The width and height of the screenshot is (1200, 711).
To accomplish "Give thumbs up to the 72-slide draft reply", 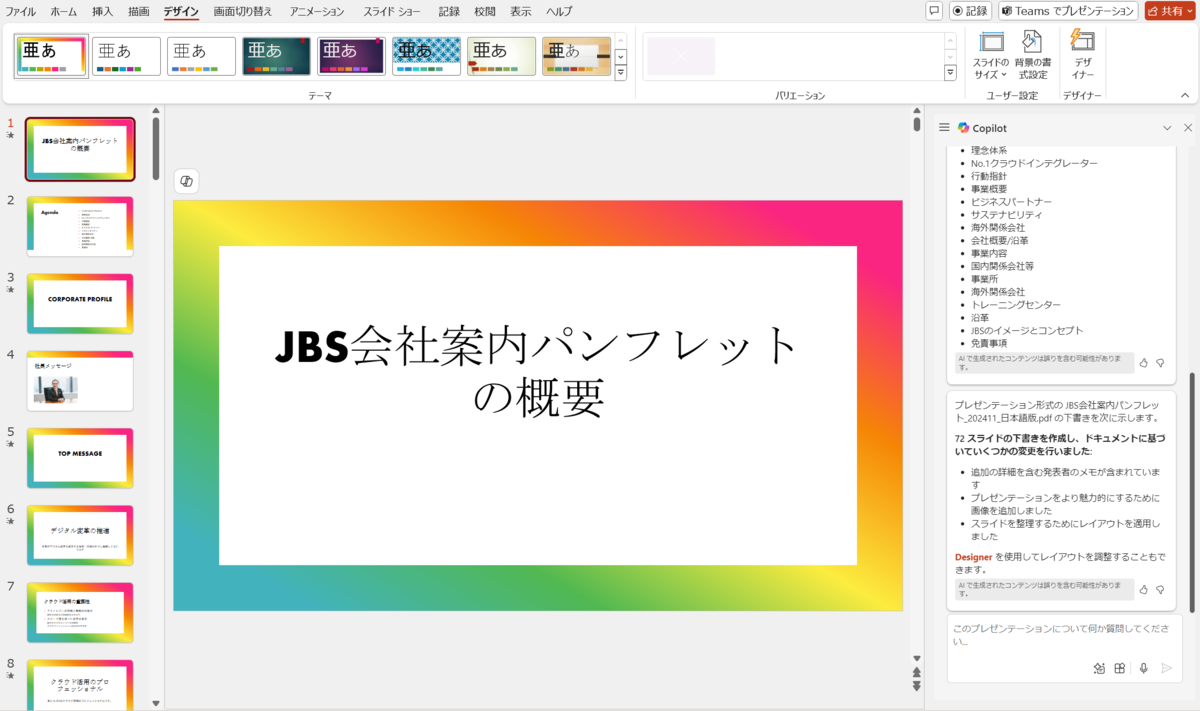I will pyautogui.click(x=1144, y=590).
